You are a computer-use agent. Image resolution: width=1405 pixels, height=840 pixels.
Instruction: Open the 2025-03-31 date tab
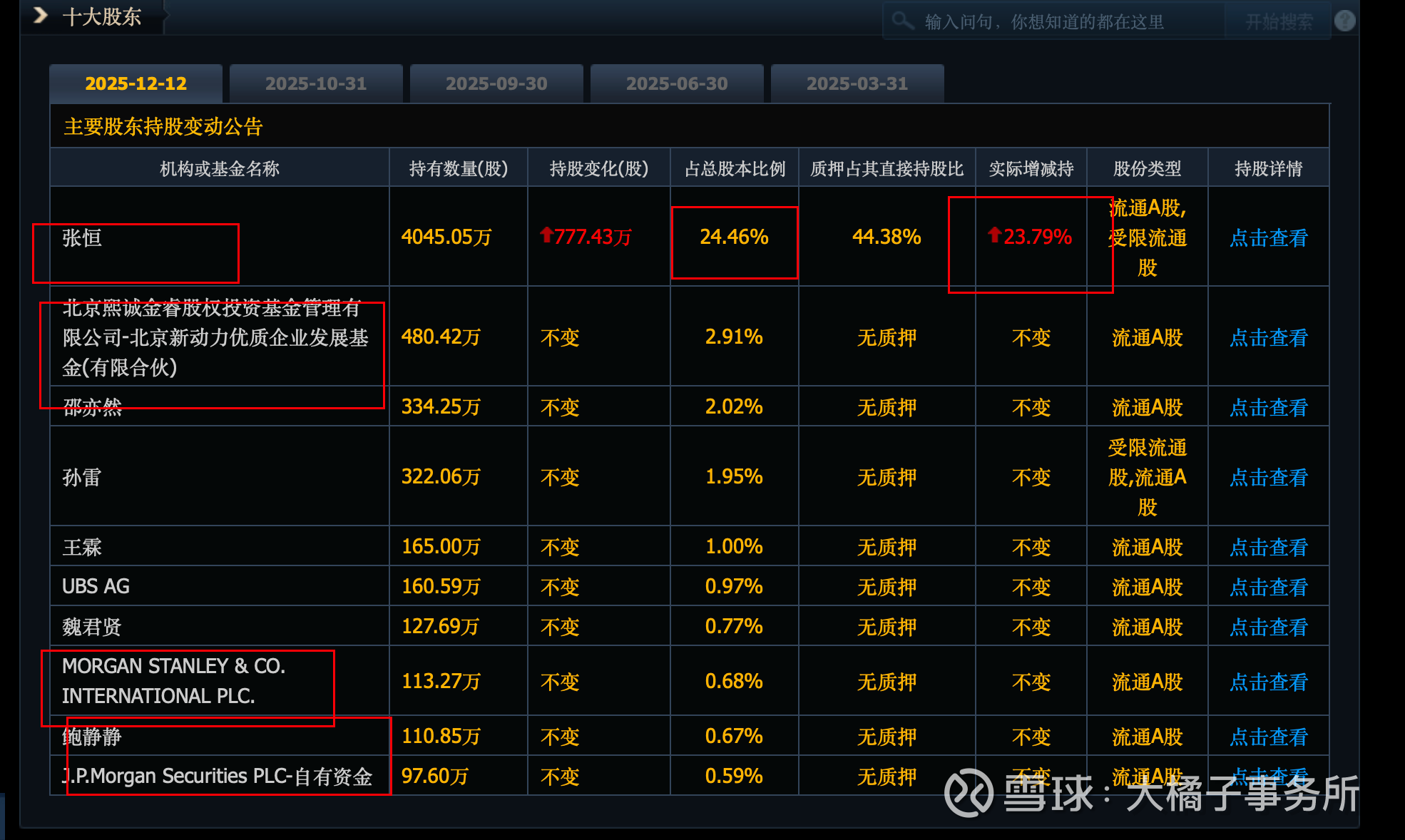(x=857, y=83)
